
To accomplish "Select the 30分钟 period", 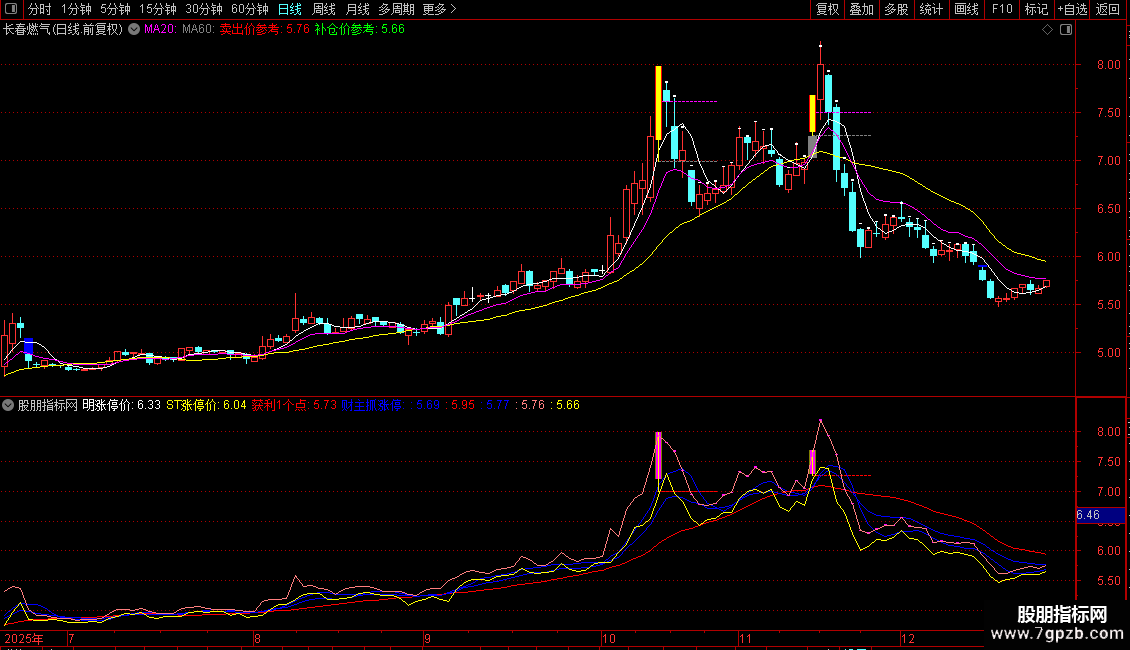I will point(204,9).
